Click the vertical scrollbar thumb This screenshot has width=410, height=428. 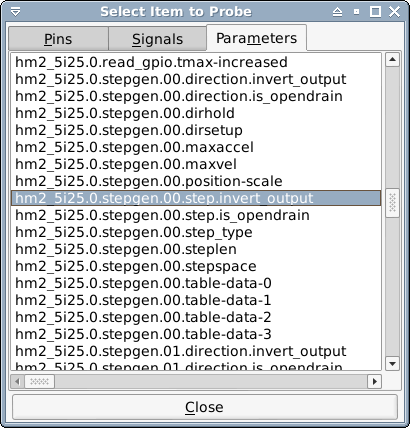pyautogui.click(x=392, y=203)
